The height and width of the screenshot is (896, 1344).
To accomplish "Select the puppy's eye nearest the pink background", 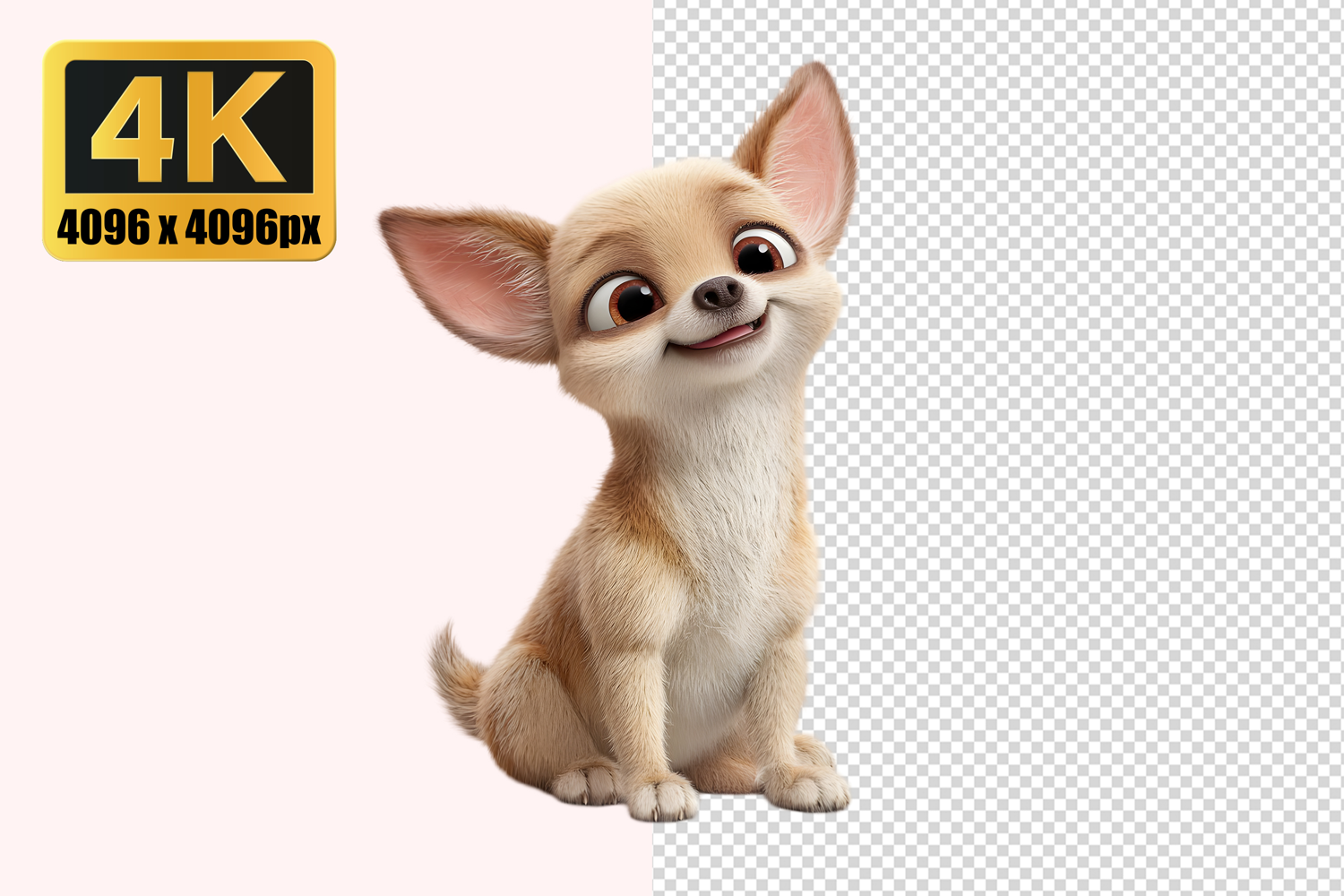I will click(x=624, y=302).
